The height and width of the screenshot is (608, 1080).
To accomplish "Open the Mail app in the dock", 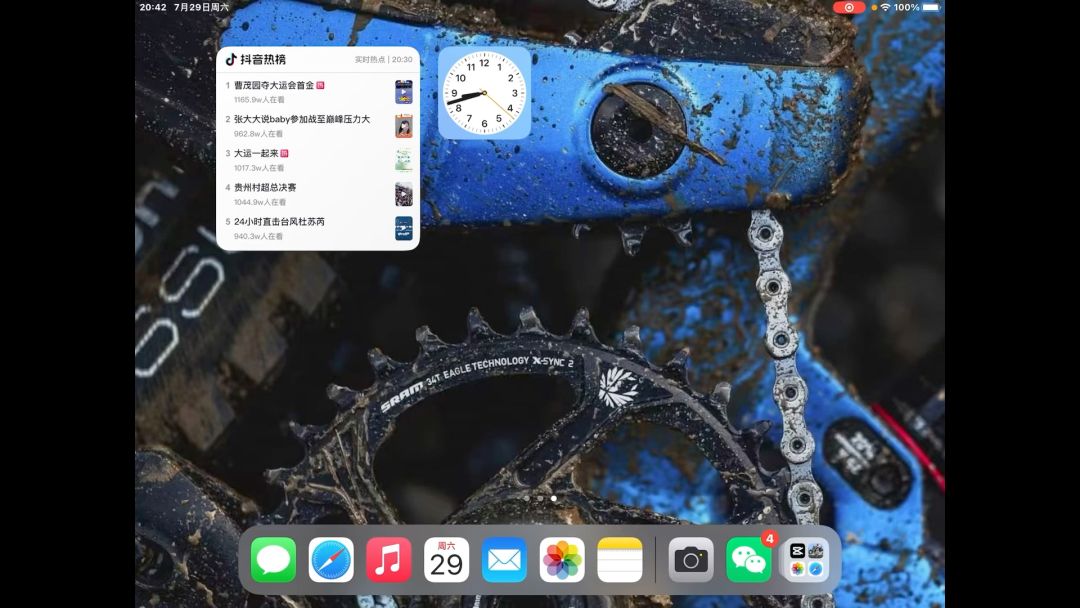I will click(504, 560).
